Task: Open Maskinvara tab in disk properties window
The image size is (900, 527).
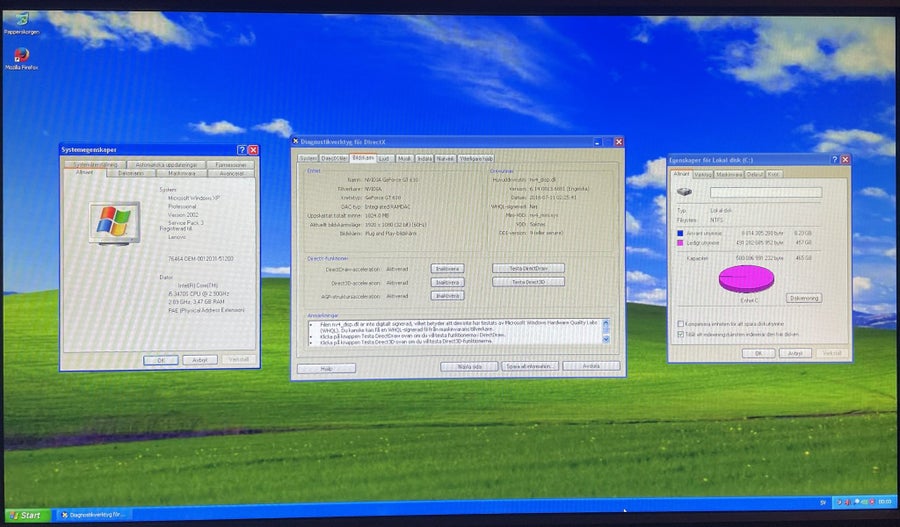Action: [x=729, y=175]
